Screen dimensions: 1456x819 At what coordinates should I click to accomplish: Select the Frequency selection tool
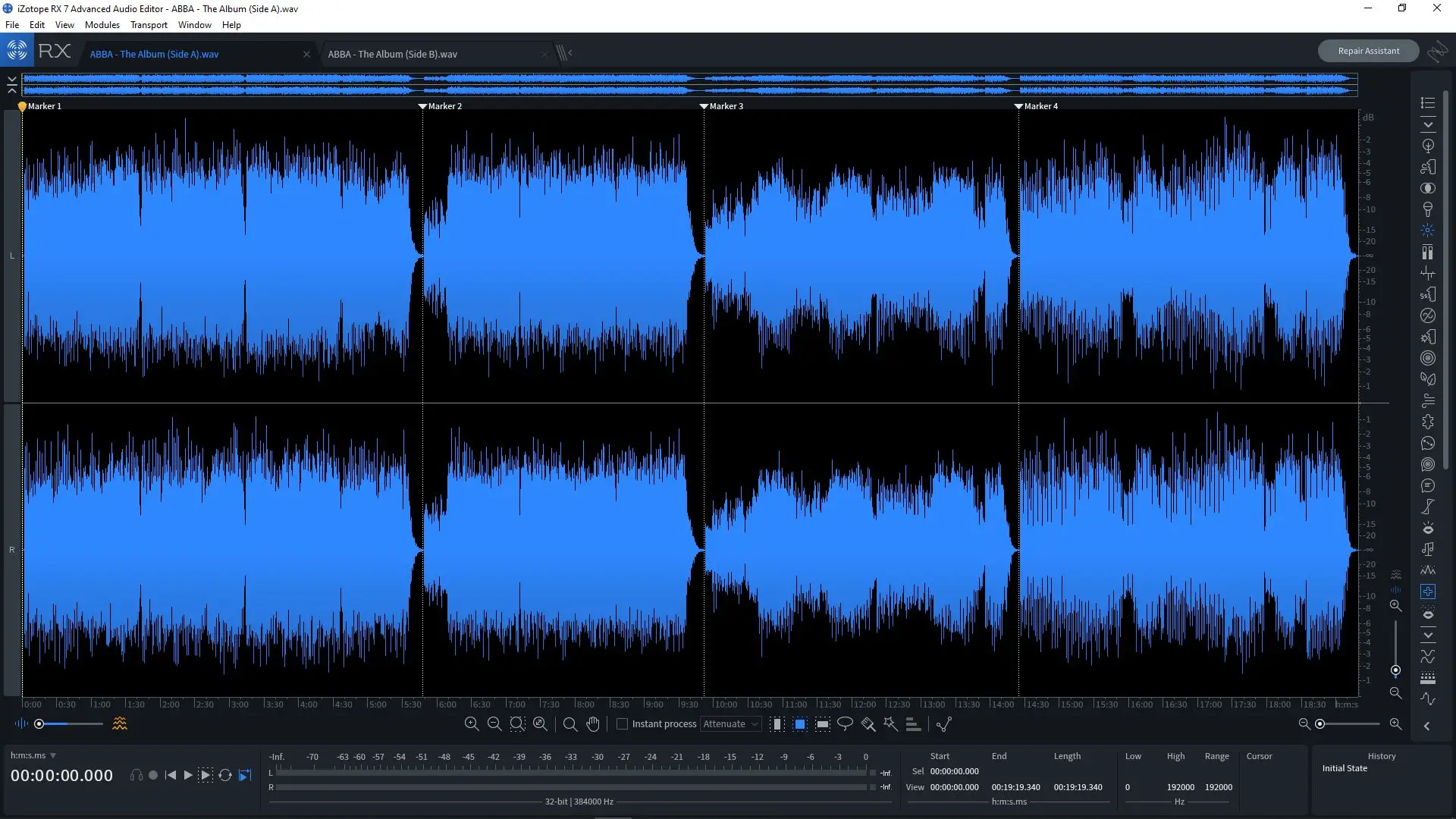[823, 724]
